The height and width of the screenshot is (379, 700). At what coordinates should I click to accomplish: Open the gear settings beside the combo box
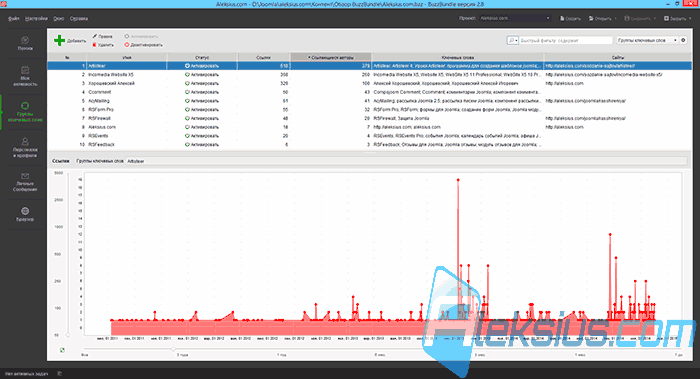[683, 40]
